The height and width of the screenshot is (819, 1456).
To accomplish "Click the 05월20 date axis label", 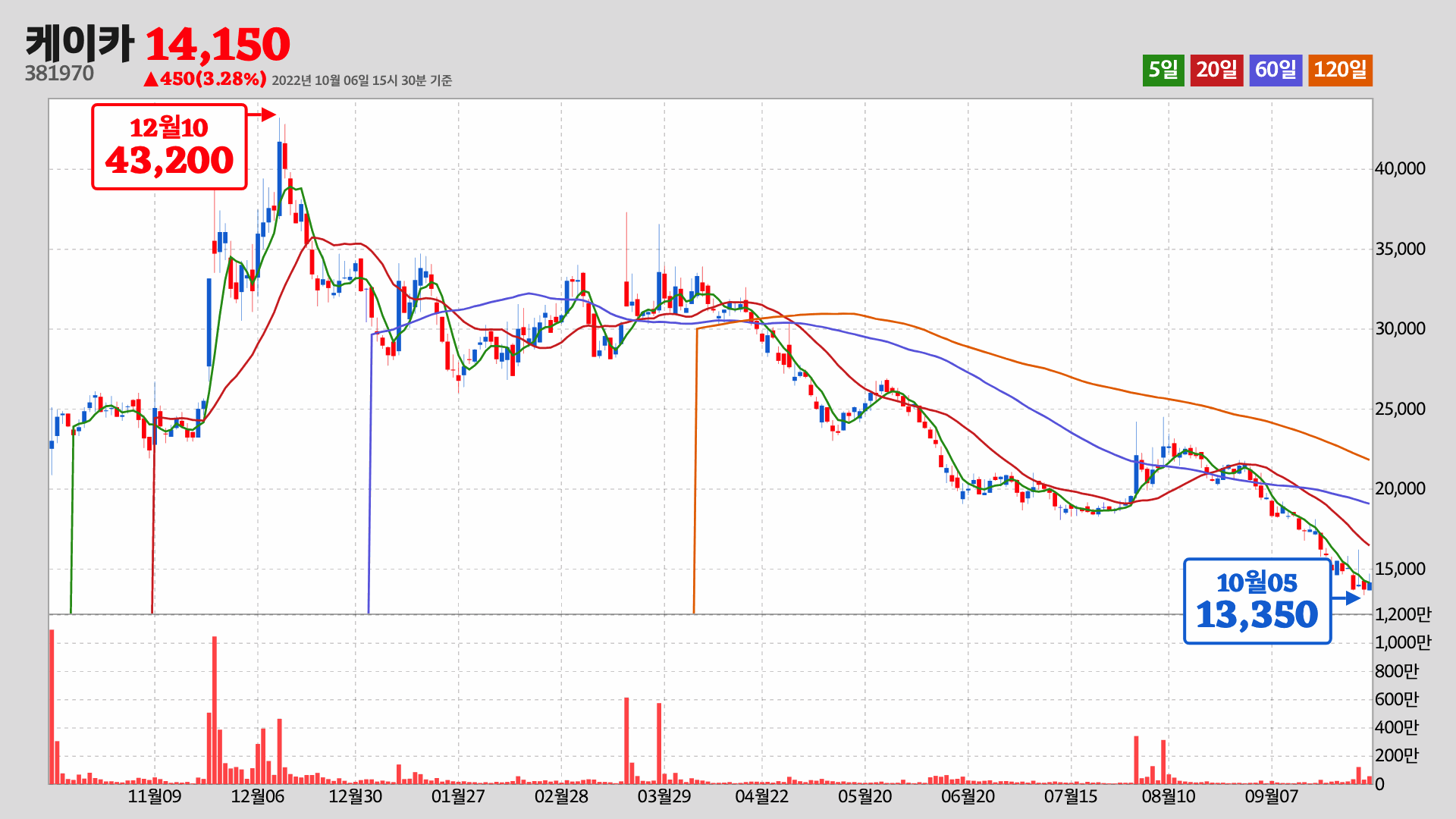I will (x=864, y=796).
